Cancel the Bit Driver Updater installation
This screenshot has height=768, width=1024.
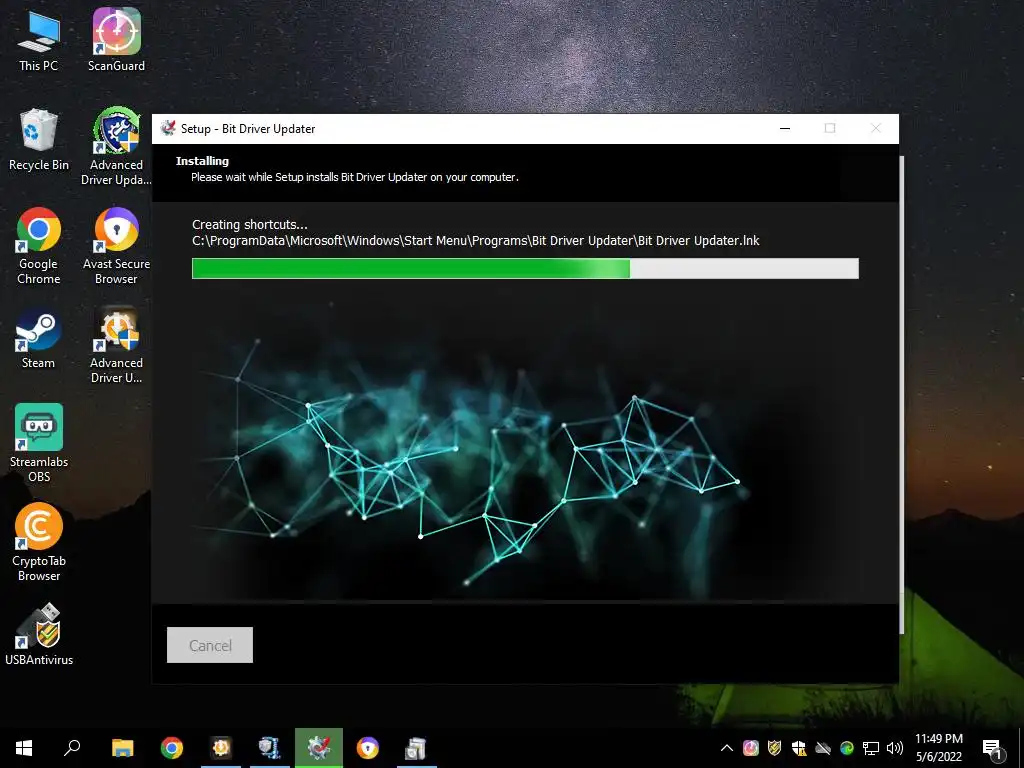pyautogui.click(x=210, y=645)
